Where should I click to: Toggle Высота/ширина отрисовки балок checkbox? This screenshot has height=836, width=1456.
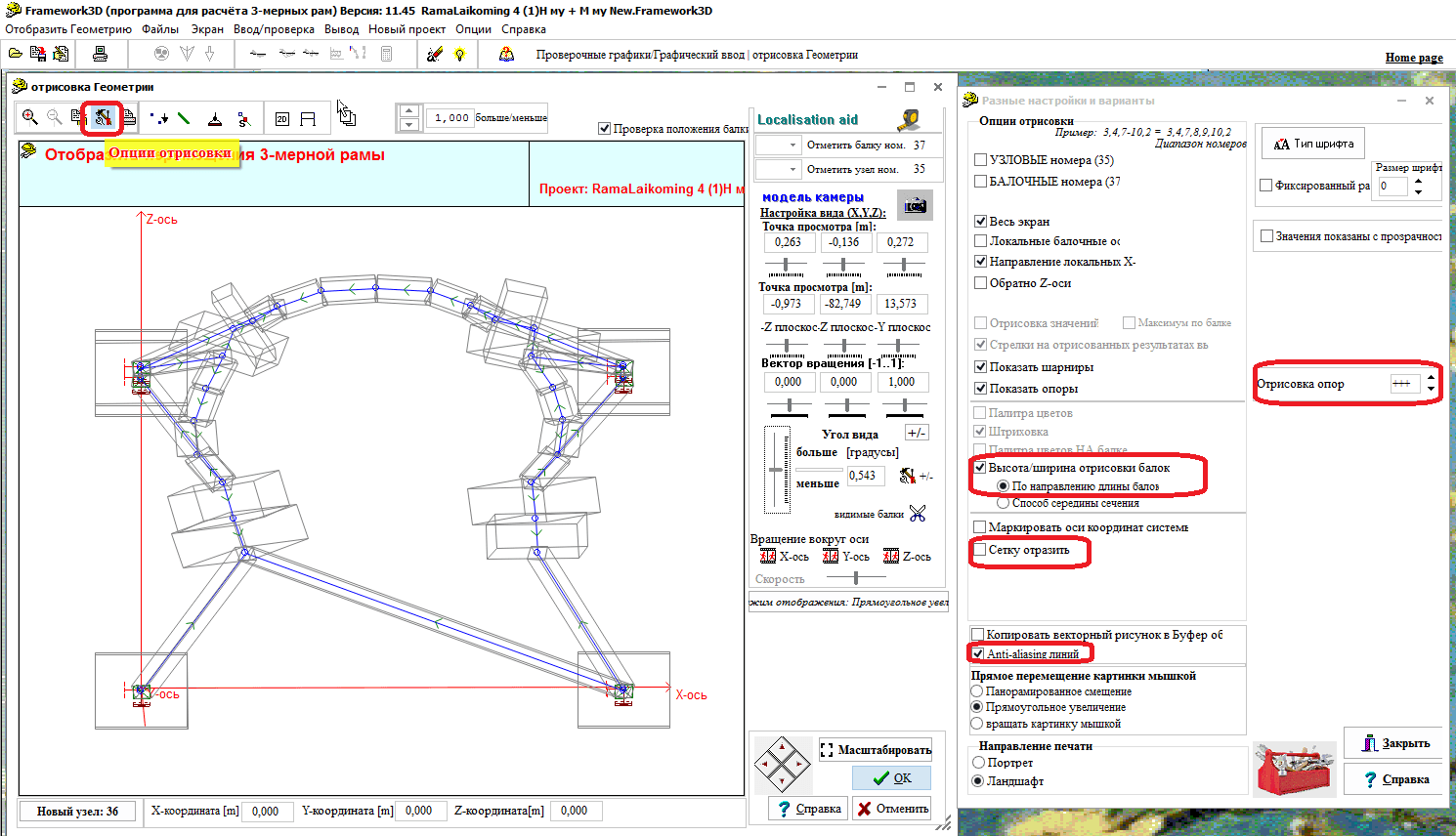(980, 467)
